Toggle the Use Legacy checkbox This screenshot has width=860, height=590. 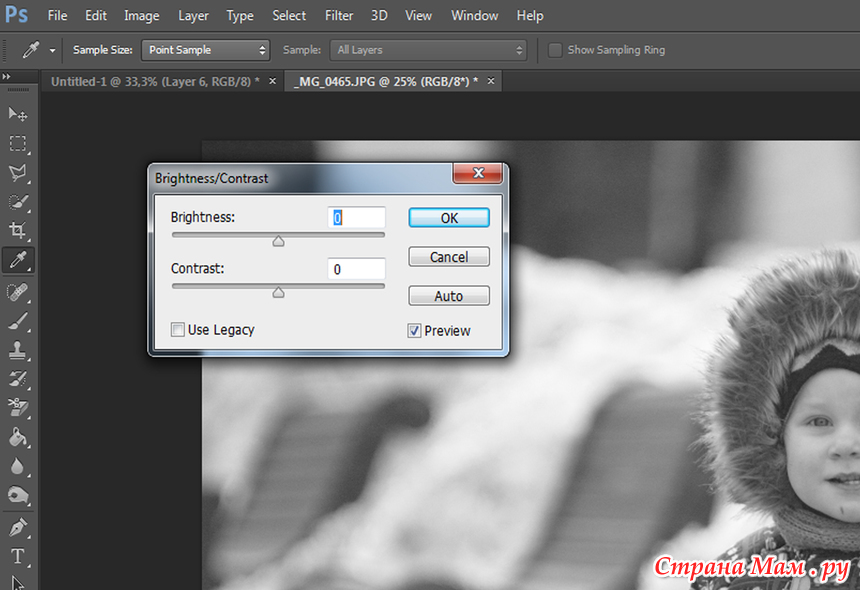tap(178, 330)
